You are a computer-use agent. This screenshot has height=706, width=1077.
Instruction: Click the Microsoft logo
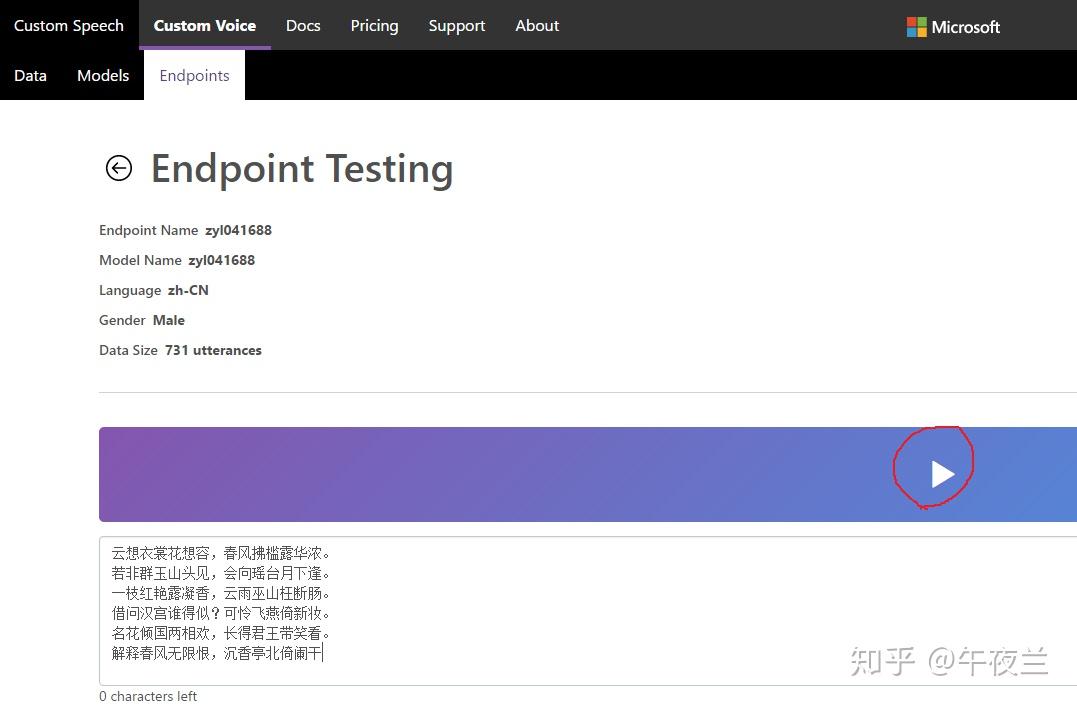pos(953,27)
